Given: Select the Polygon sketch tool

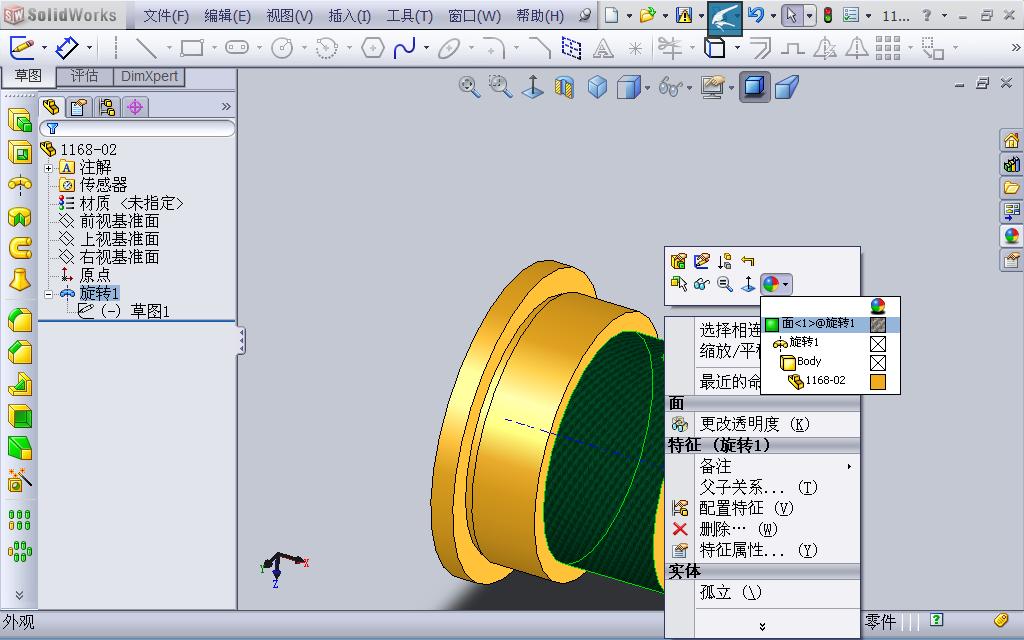Looking at the screenshot, I should 372,48.
